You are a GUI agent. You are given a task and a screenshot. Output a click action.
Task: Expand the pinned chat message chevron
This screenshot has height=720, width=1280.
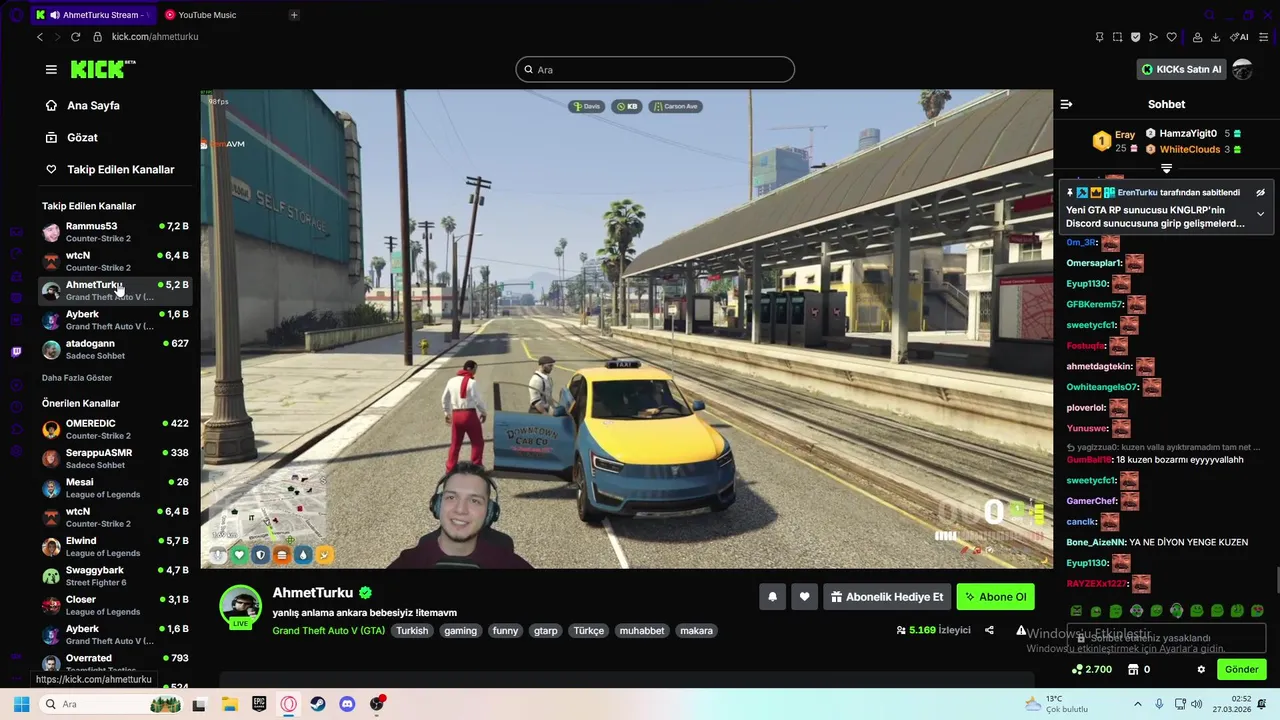click(1260, 214)
